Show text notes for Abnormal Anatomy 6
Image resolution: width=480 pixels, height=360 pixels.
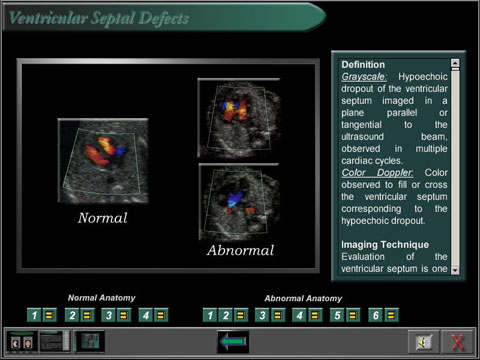[x=391, y=315]
